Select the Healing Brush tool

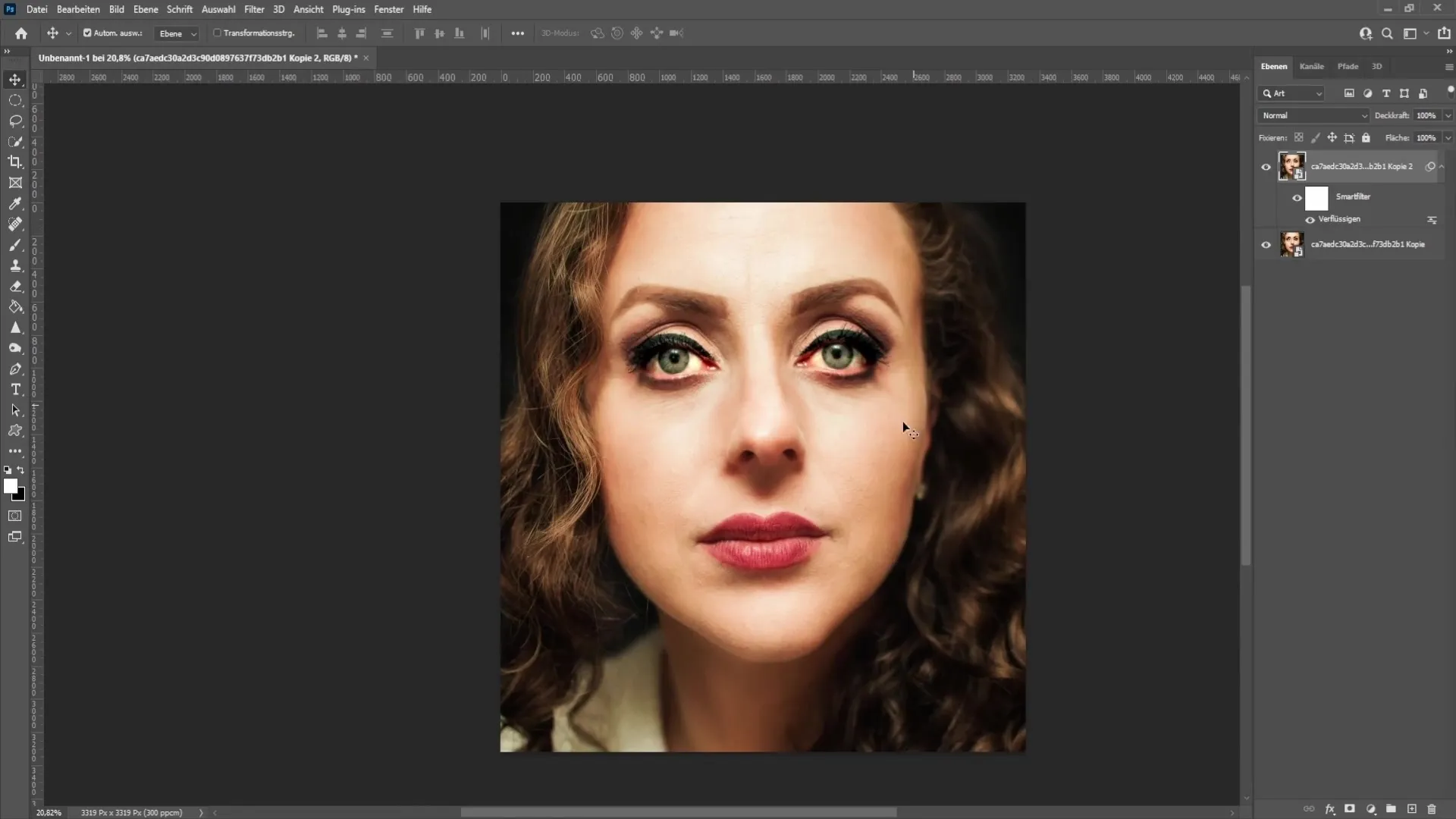(x=15, y=224)
